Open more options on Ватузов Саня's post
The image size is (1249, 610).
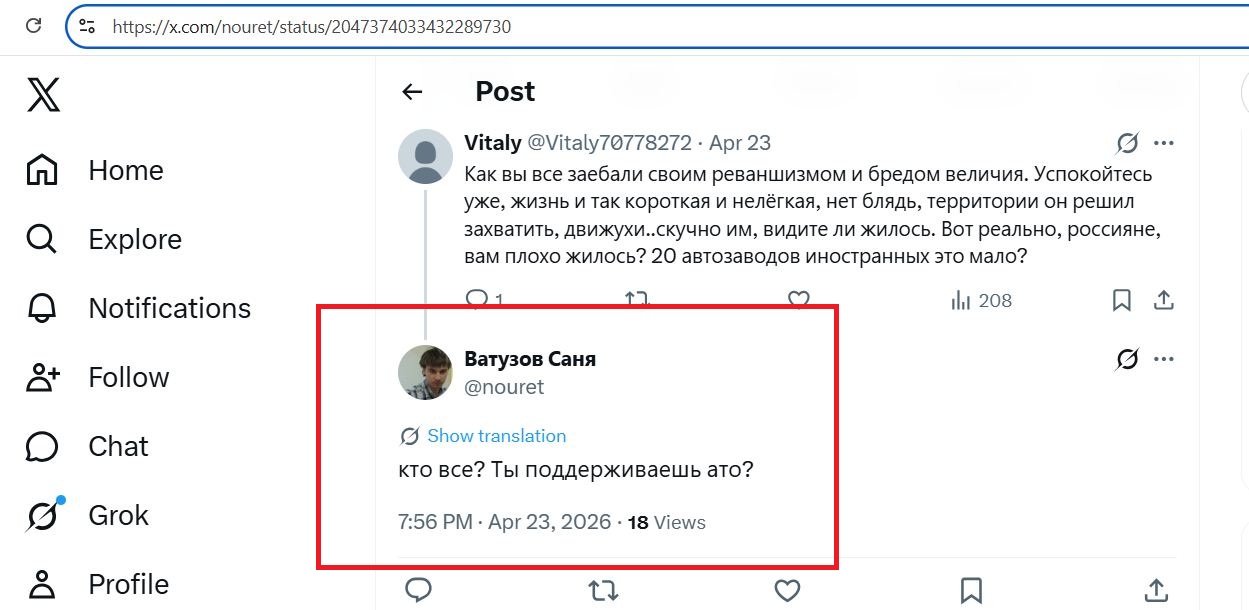(1163, 359)
